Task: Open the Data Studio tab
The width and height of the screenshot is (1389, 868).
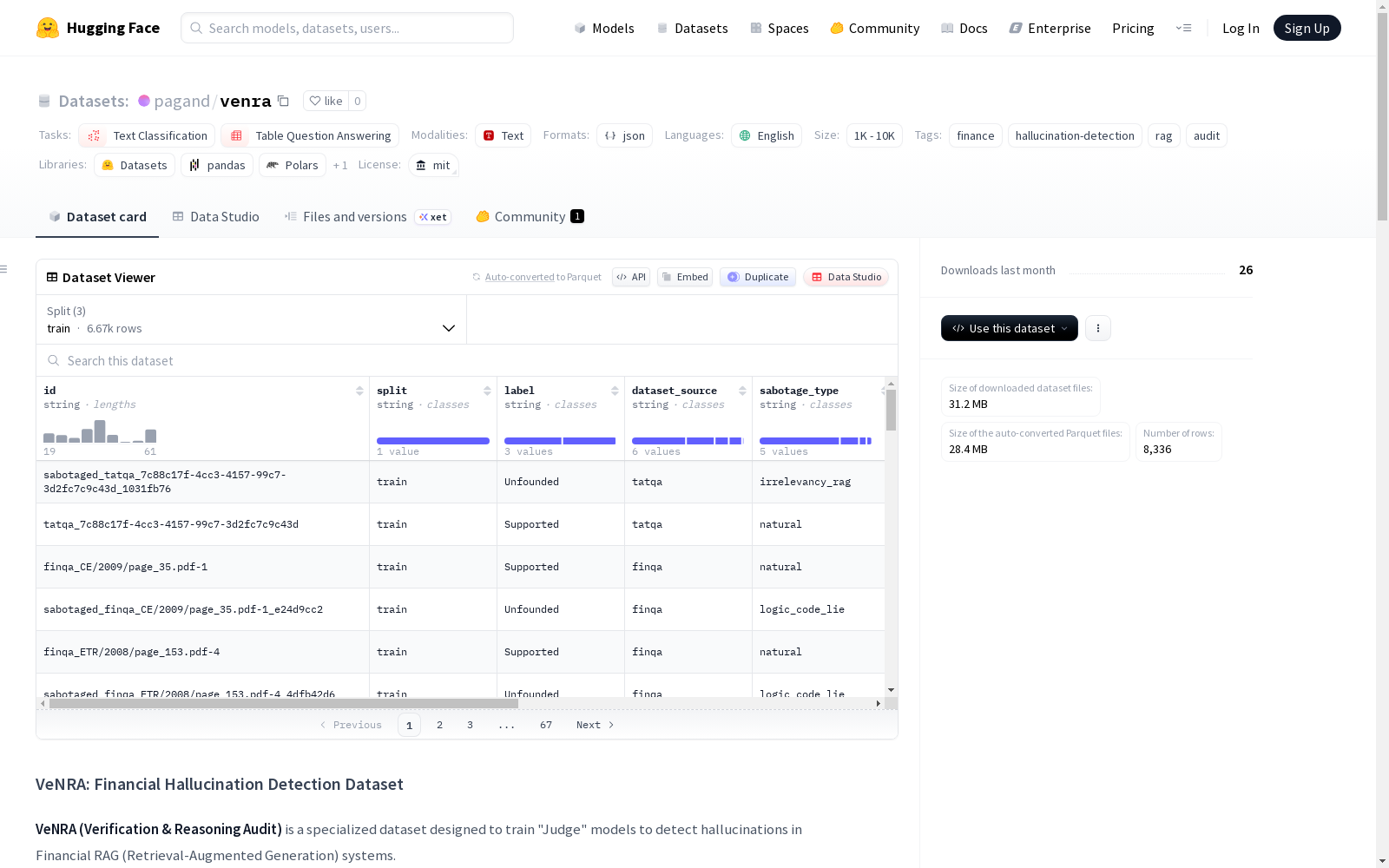Action: [x=215, y=216]
